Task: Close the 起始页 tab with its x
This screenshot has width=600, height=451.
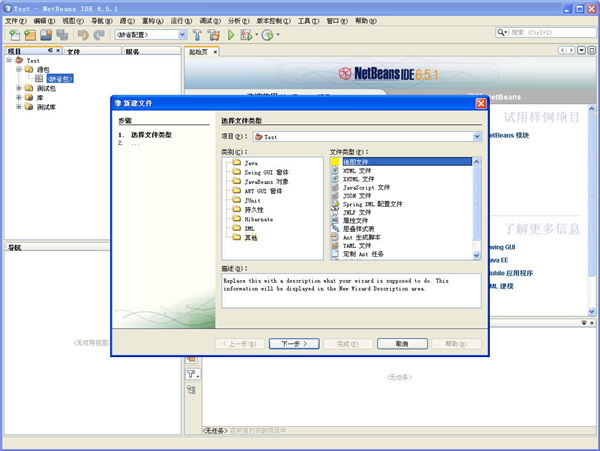Action: coord(215,52)
